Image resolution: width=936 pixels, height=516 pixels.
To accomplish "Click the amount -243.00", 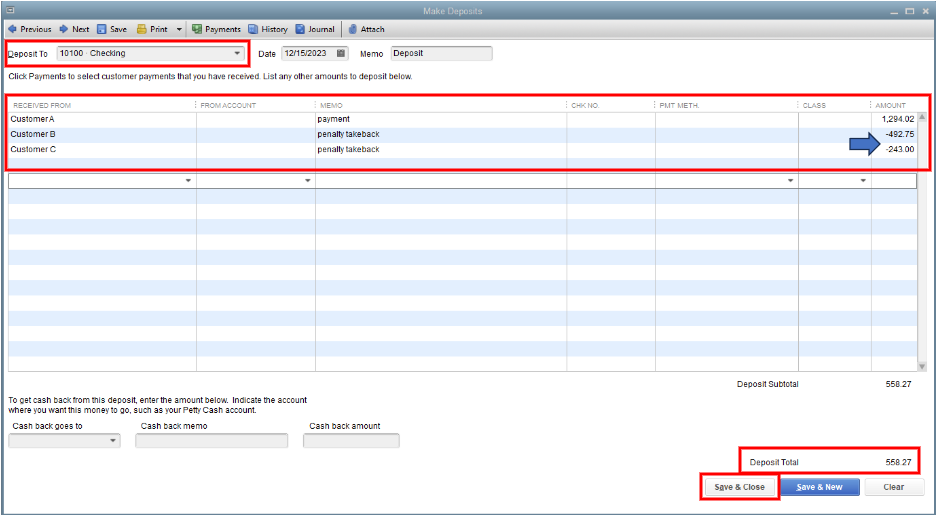I will tap(900, 149).
